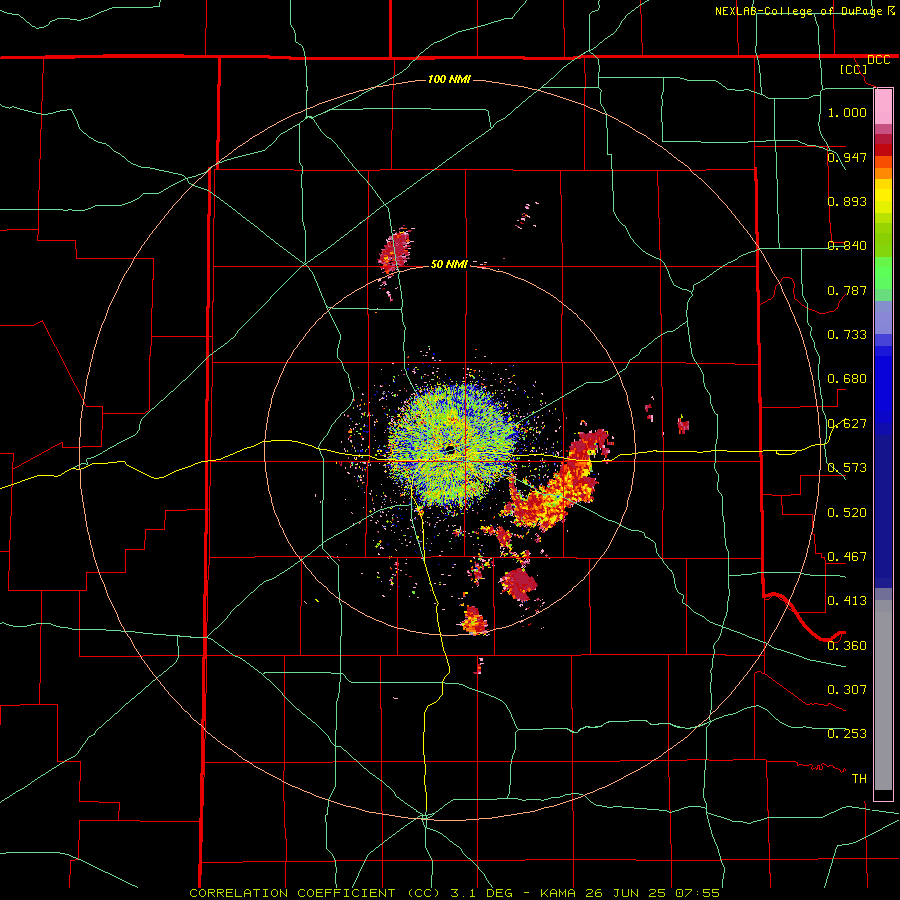Click the DCC label above the legend
Image resolution: width=900 pixels, height=900 pixels.
click(878, 60)
